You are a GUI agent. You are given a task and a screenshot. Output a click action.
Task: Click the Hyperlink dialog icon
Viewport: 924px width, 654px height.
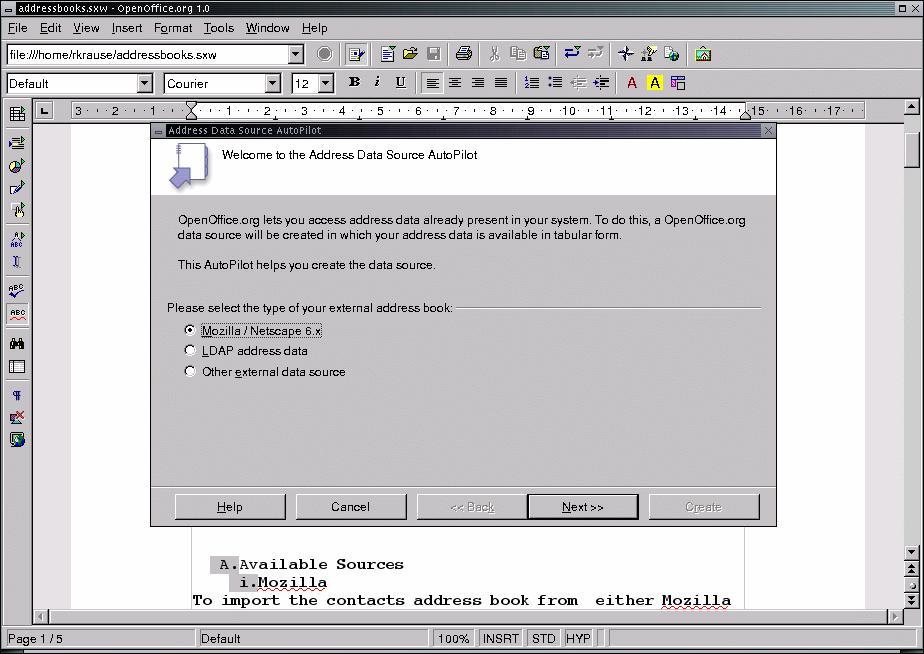(x=672, y=54)
